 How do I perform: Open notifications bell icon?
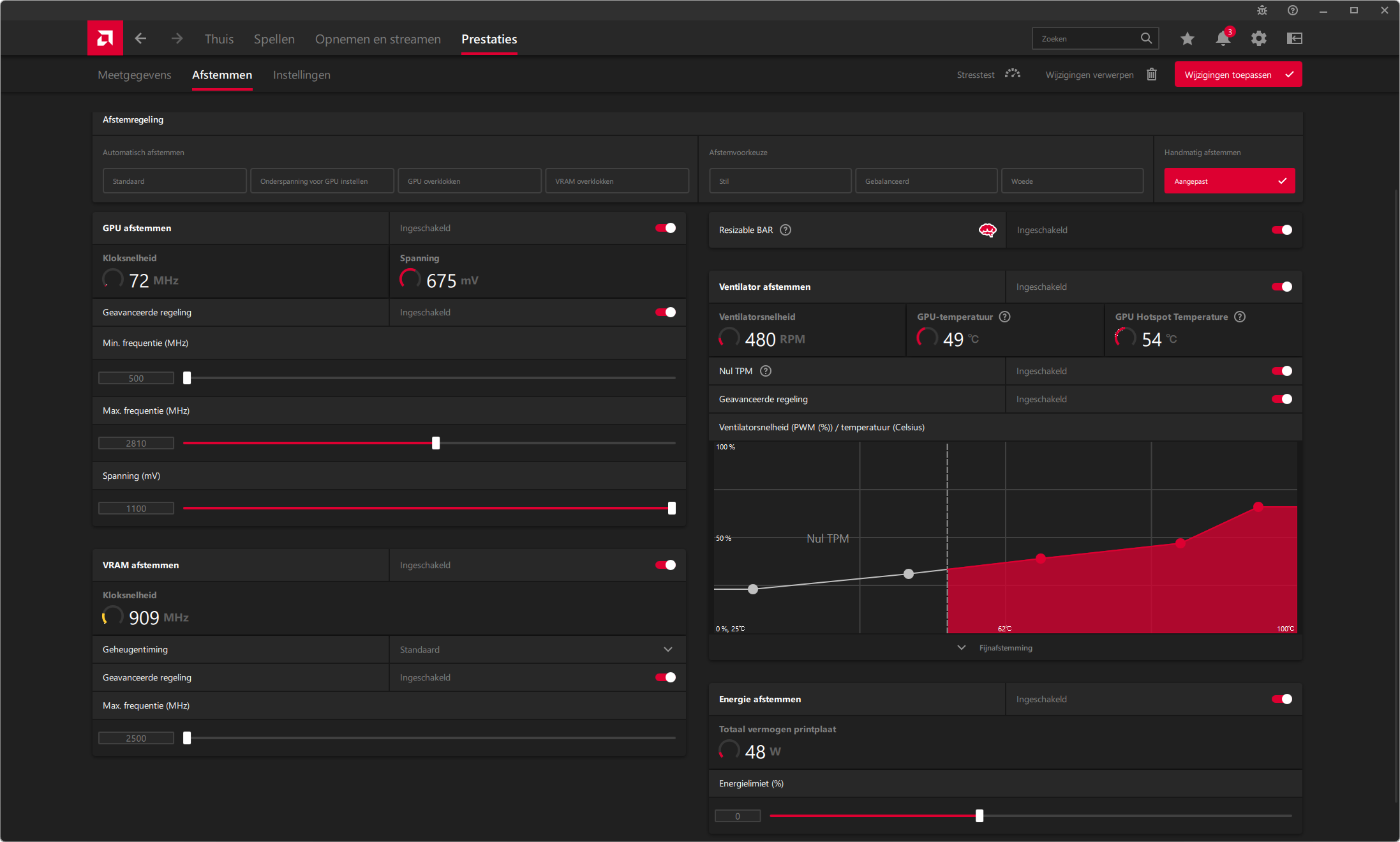[1223, 38]
